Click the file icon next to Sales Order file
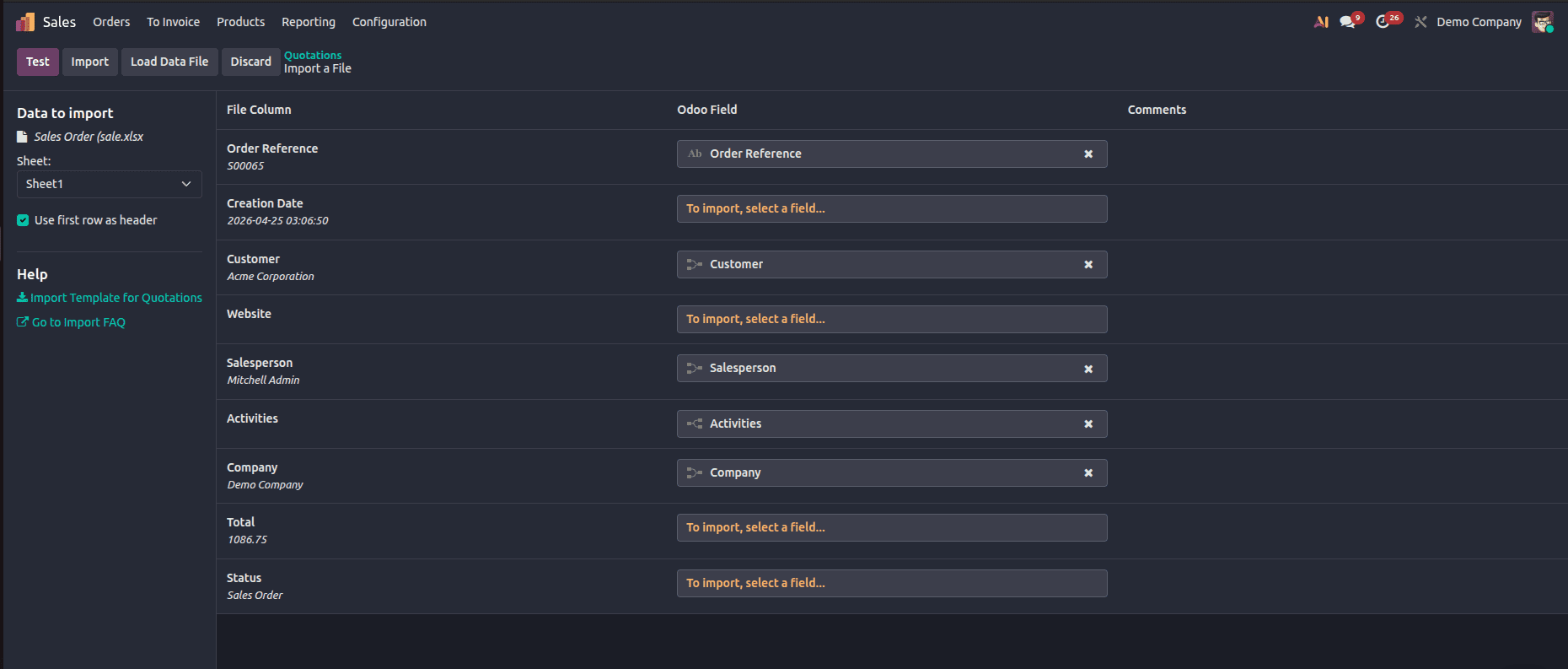 click(x=23, y=137)
